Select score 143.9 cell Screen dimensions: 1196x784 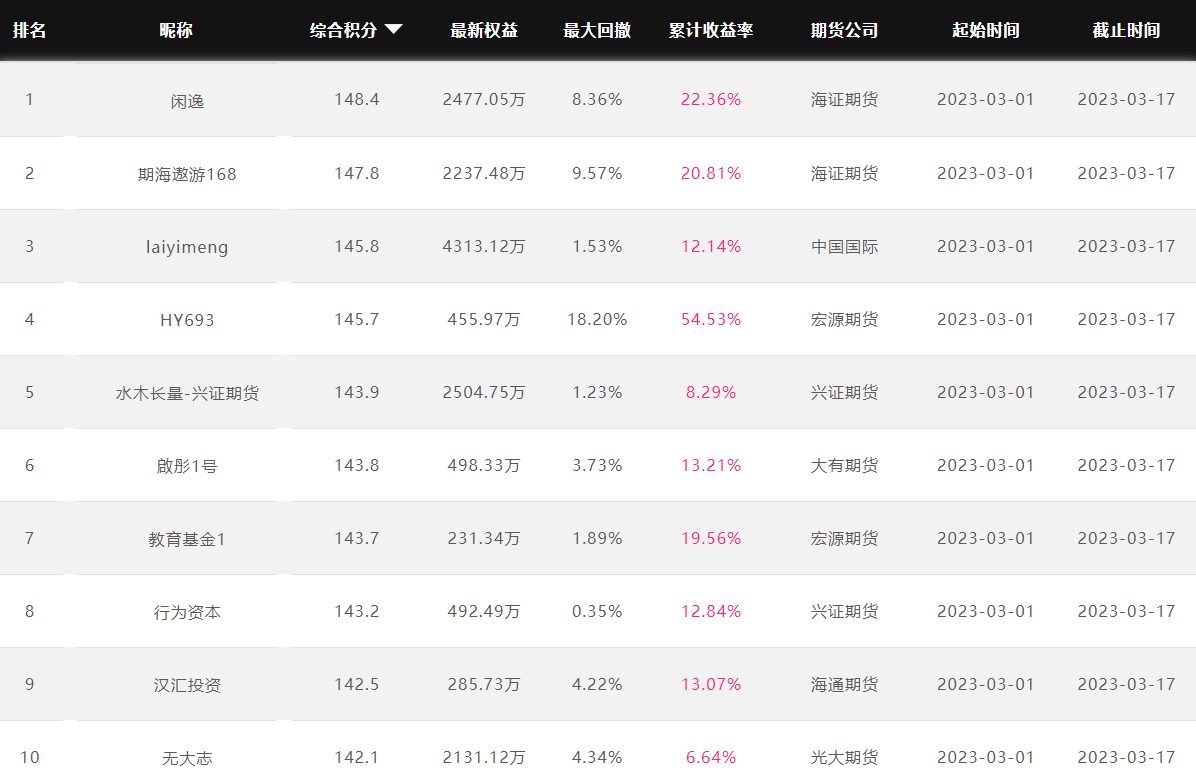pyautogui.click(x=356, y=392)
